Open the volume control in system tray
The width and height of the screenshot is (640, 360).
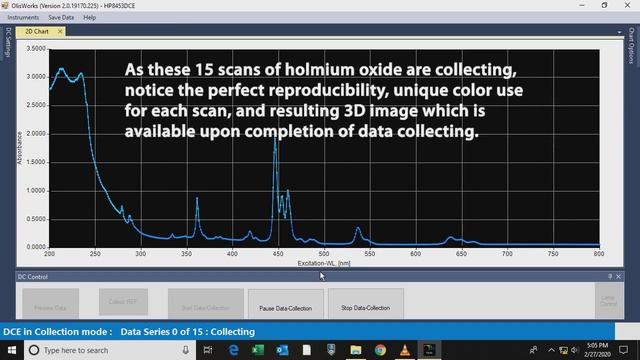(575, 350)
